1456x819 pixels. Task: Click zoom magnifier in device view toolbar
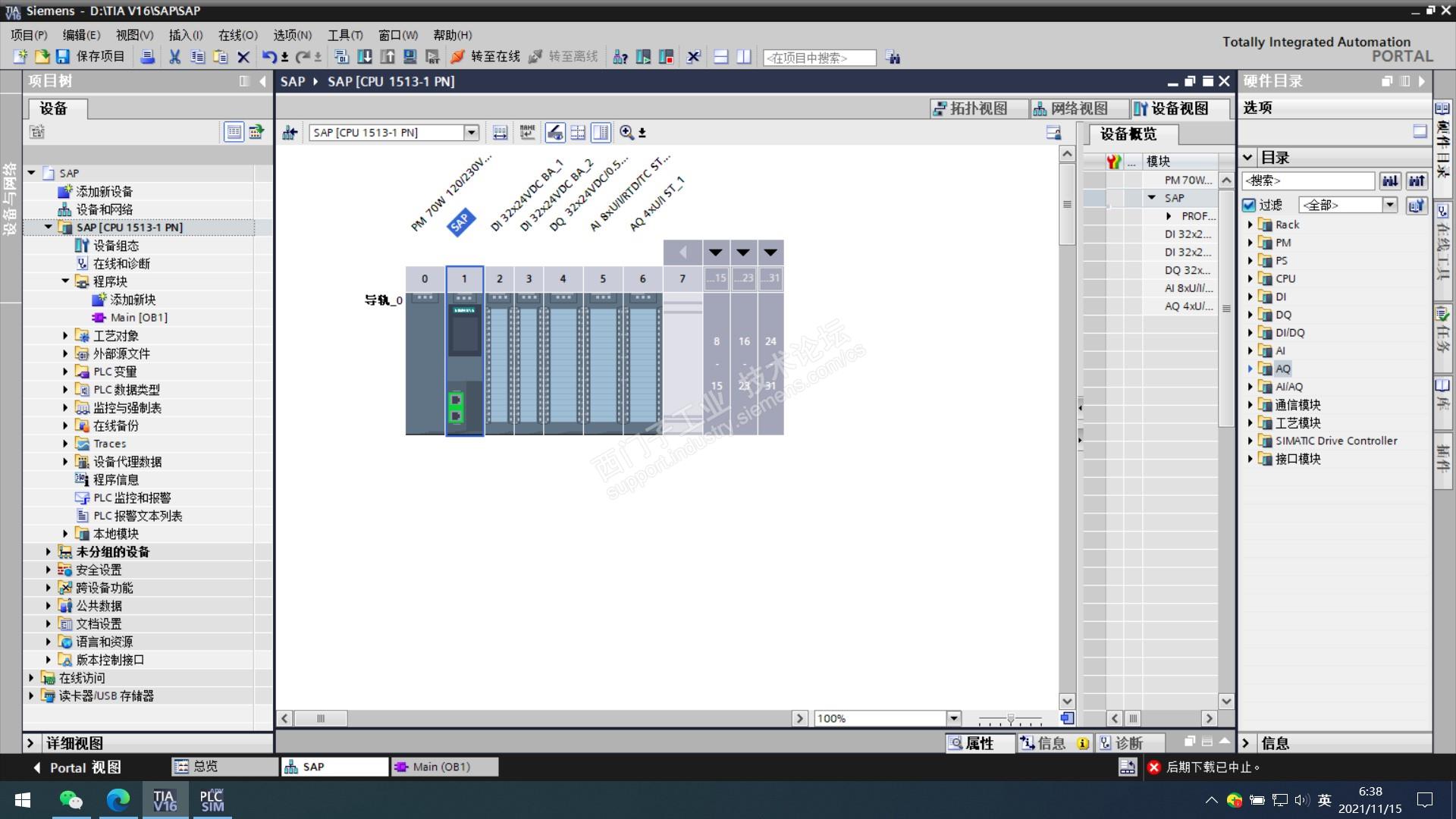pos(626,133)
